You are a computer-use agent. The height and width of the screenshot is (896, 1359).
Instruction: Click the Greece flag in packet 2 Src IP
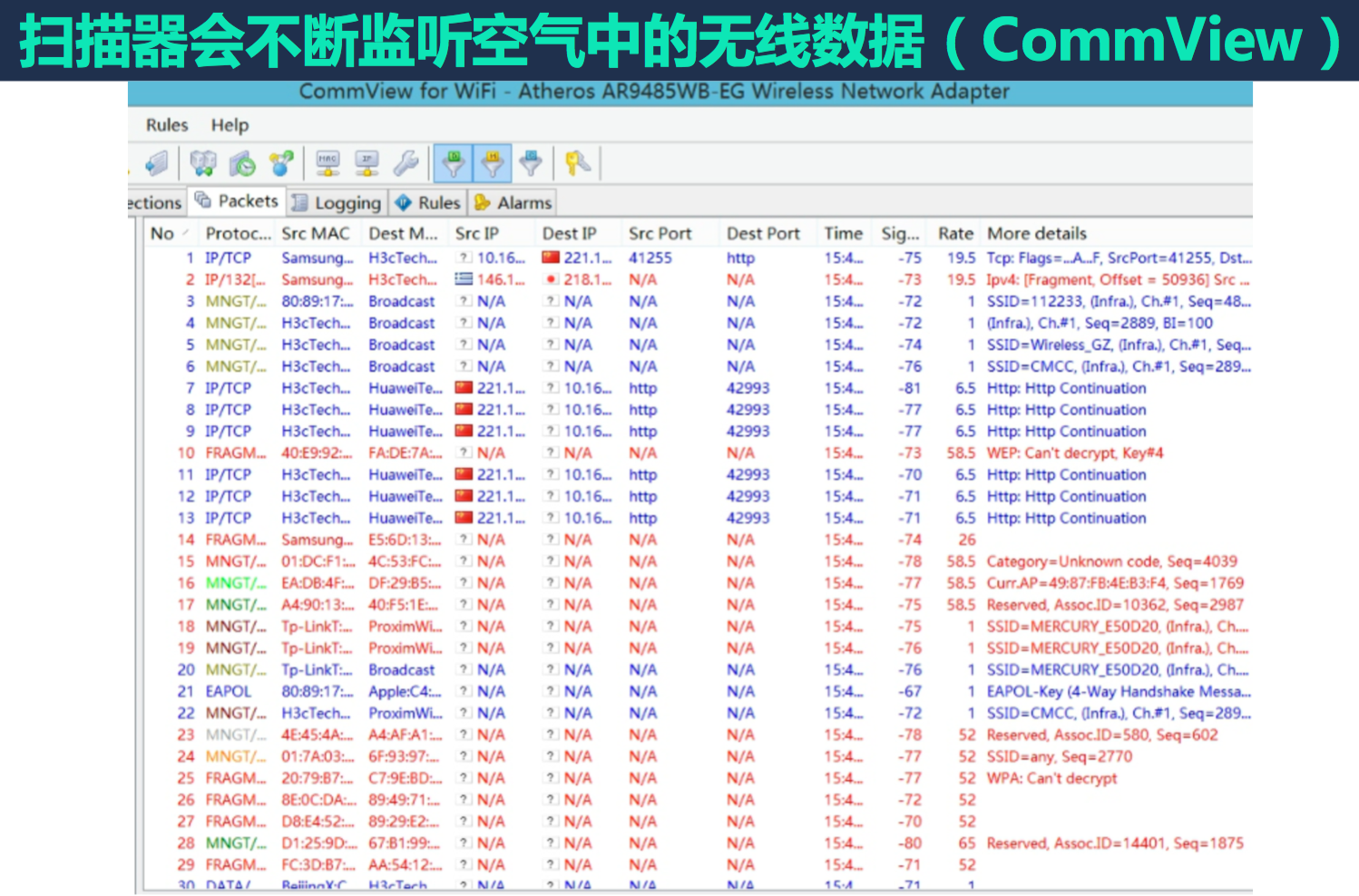[464, 279]
